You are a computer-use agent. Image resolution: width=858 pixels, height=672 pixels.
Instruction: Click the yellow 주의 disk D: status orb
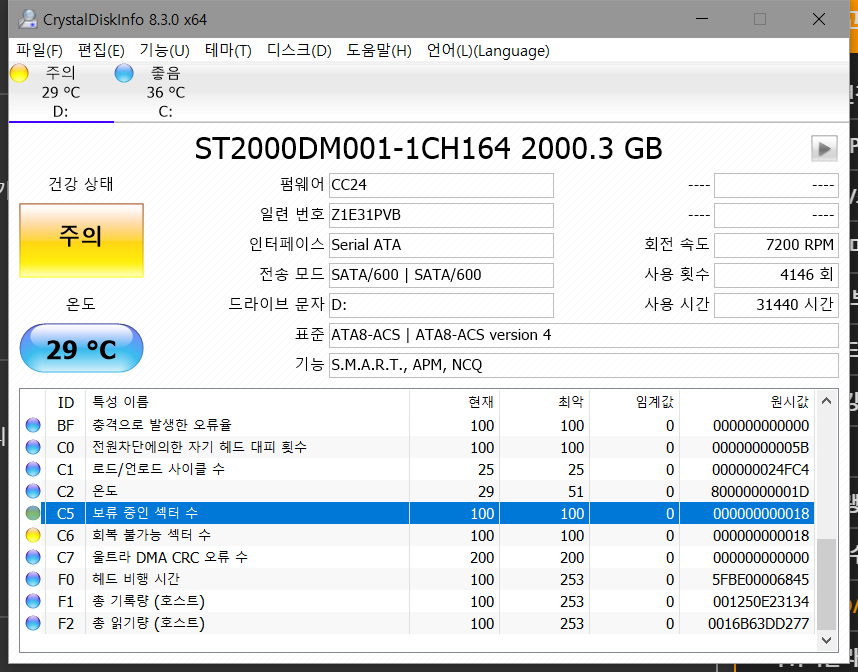[19, 73]
